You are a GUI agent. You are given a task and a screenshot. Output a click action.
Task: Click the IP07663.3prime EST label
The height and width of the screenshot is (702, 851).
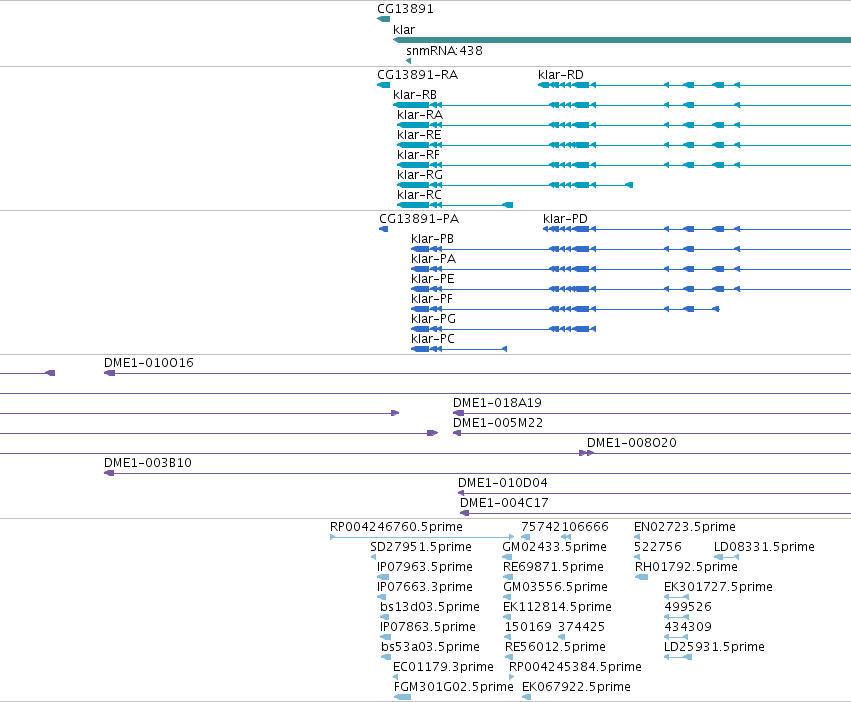424,587
